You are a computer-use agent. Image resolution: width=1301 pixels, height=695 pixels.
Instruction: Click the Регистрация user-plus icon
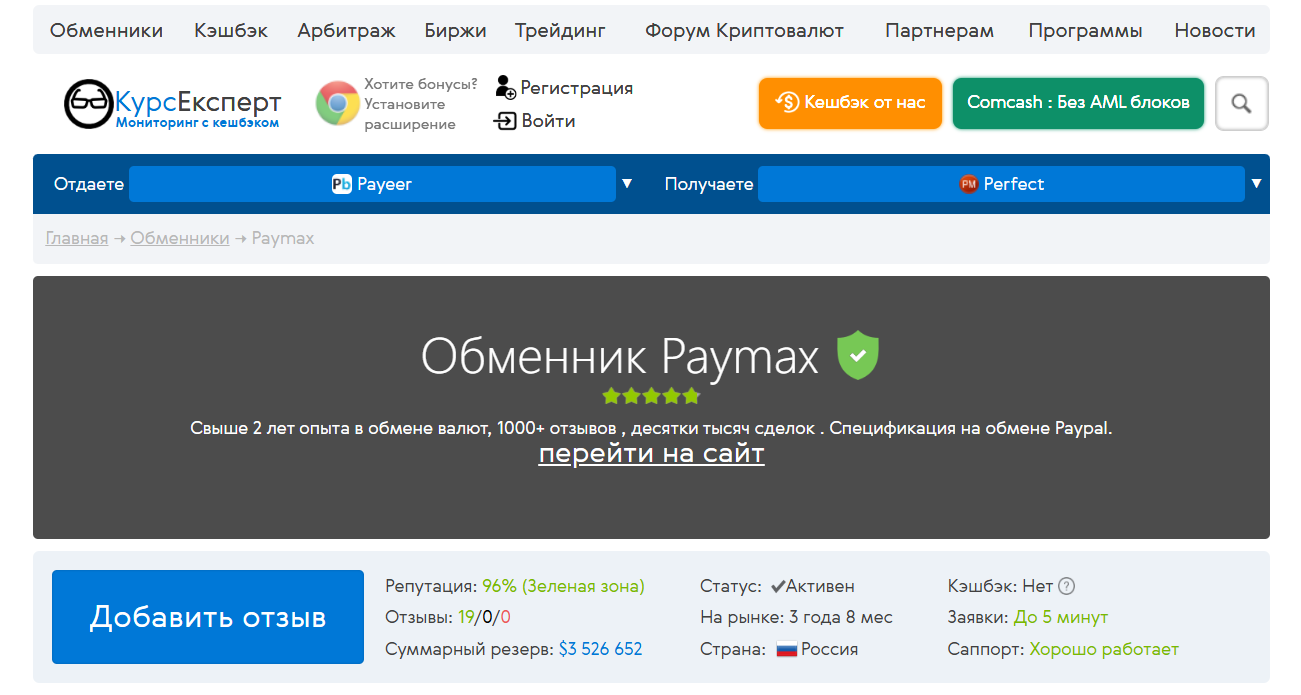coord(505,87)
